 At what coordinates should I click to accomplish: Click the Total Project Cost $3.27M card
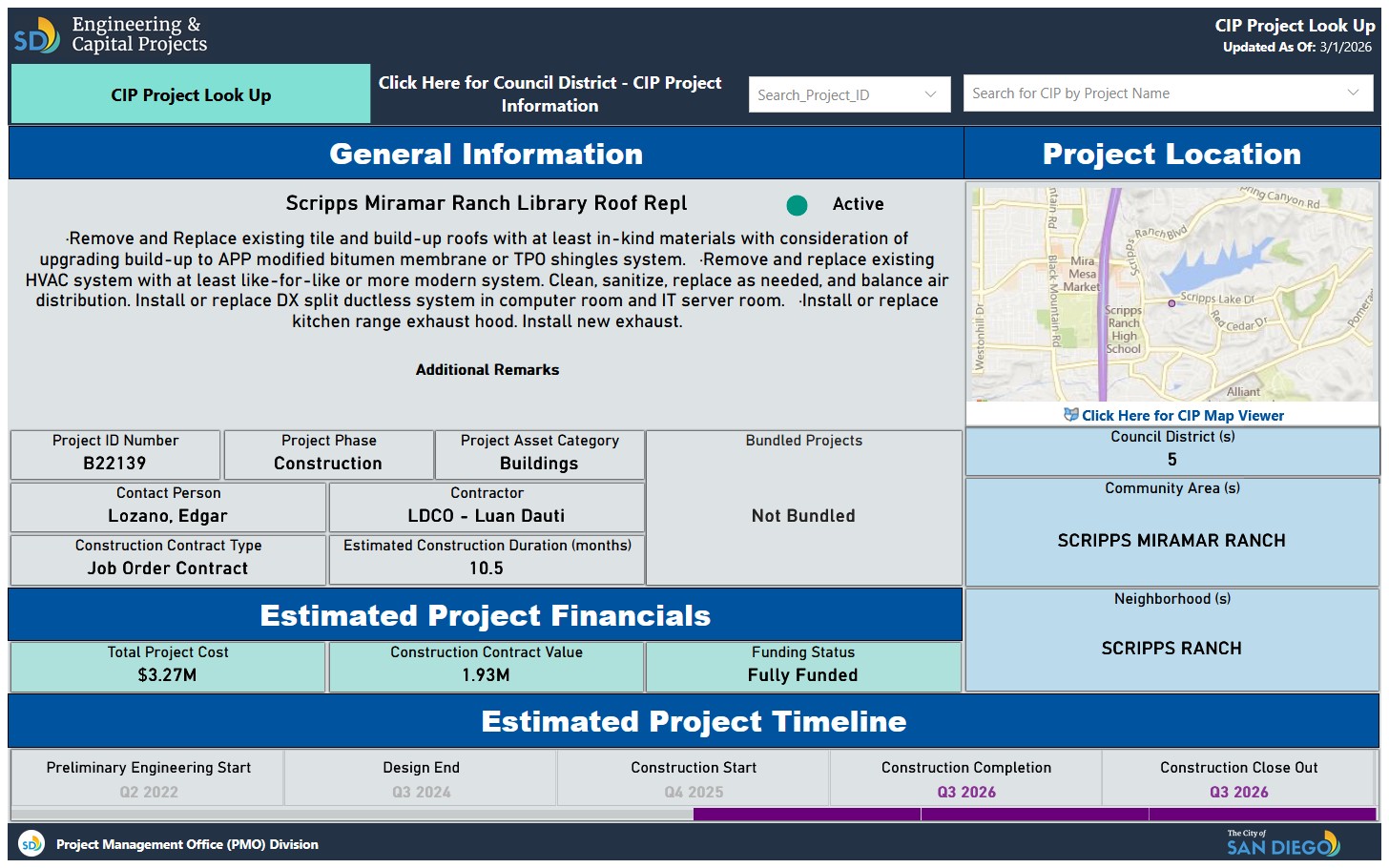168,666
